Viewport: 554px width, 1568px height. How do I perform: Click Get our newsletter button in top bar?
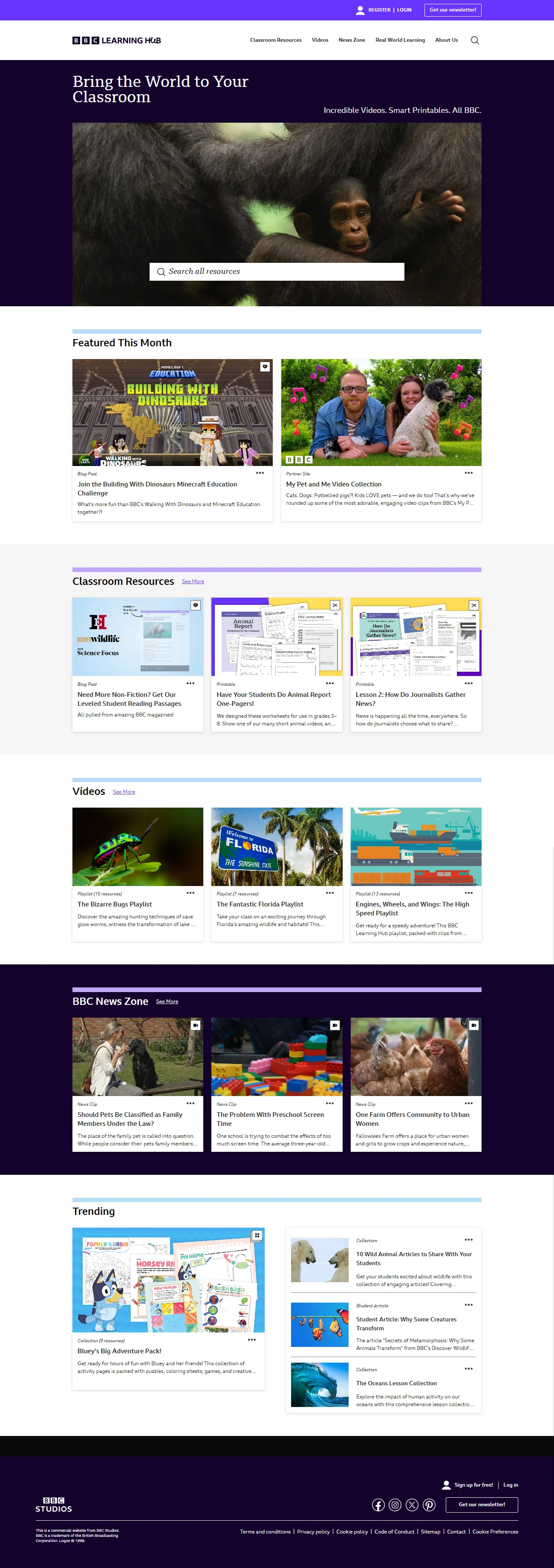(453, 10)
